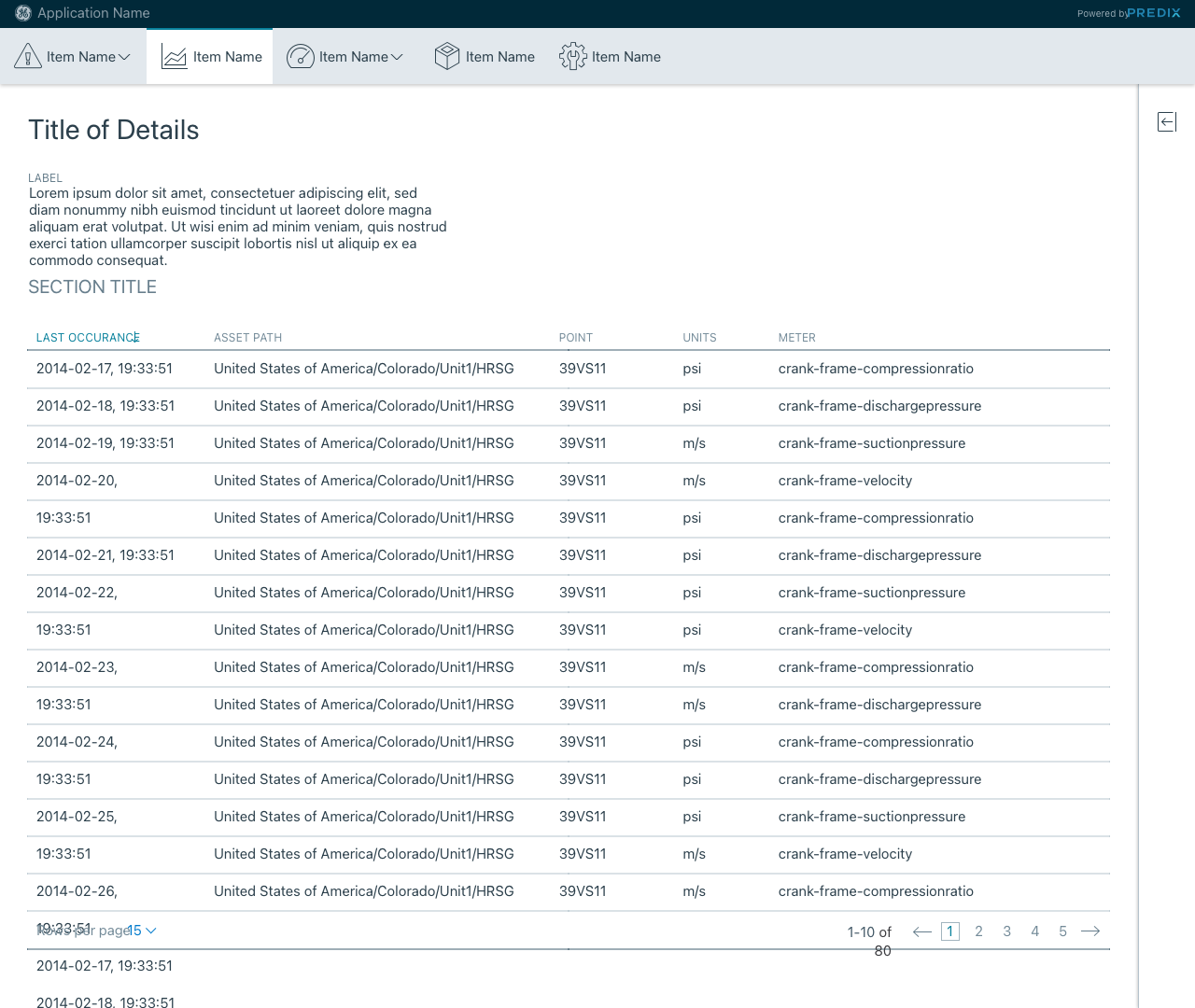Open the rows per page dropdown
1195x1008 pixels.
click(x=142, y=931)
